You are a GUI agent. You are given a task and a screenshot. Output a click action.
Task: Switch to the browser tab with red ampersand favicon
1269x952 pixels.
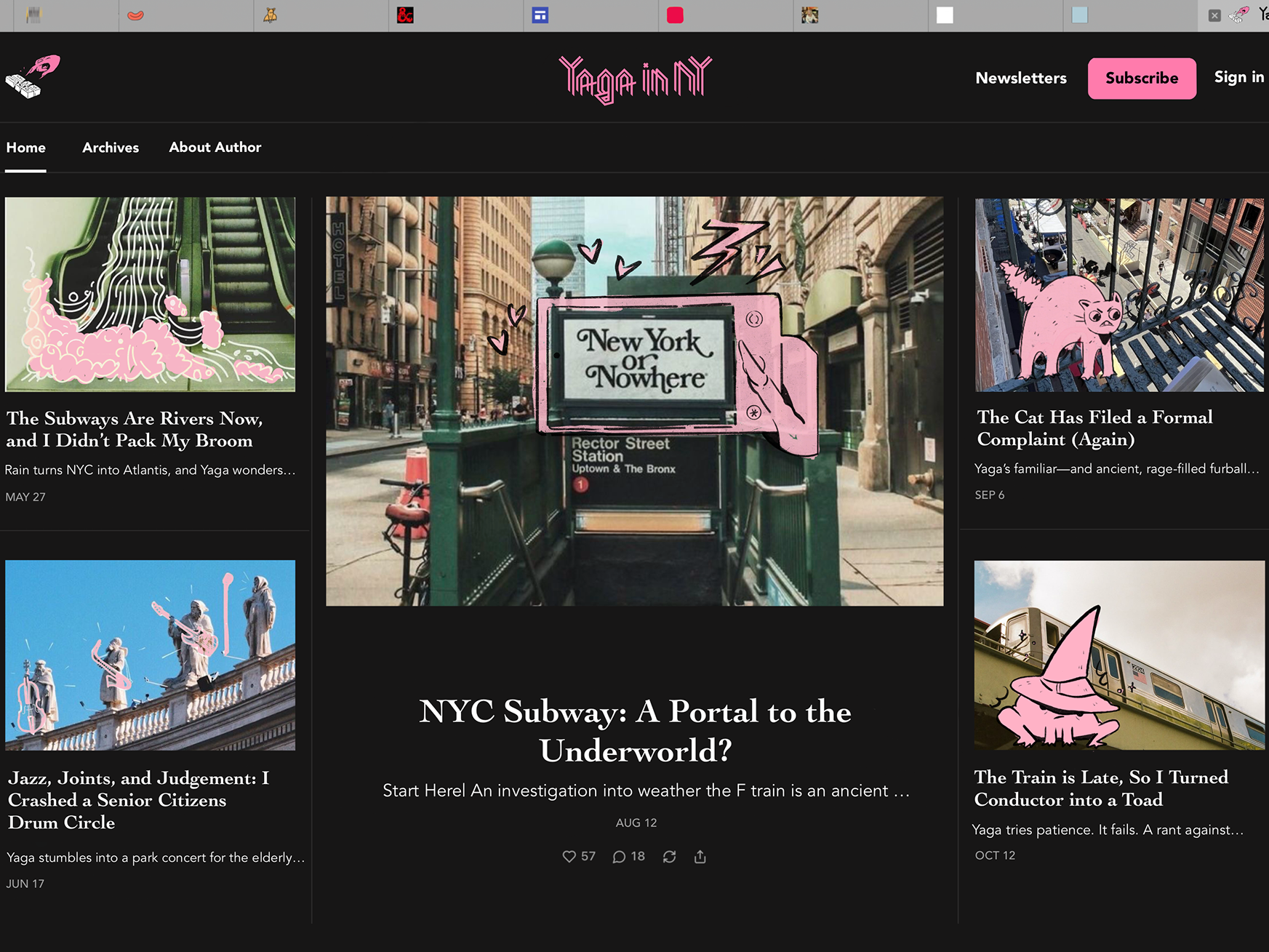point(405,15)
